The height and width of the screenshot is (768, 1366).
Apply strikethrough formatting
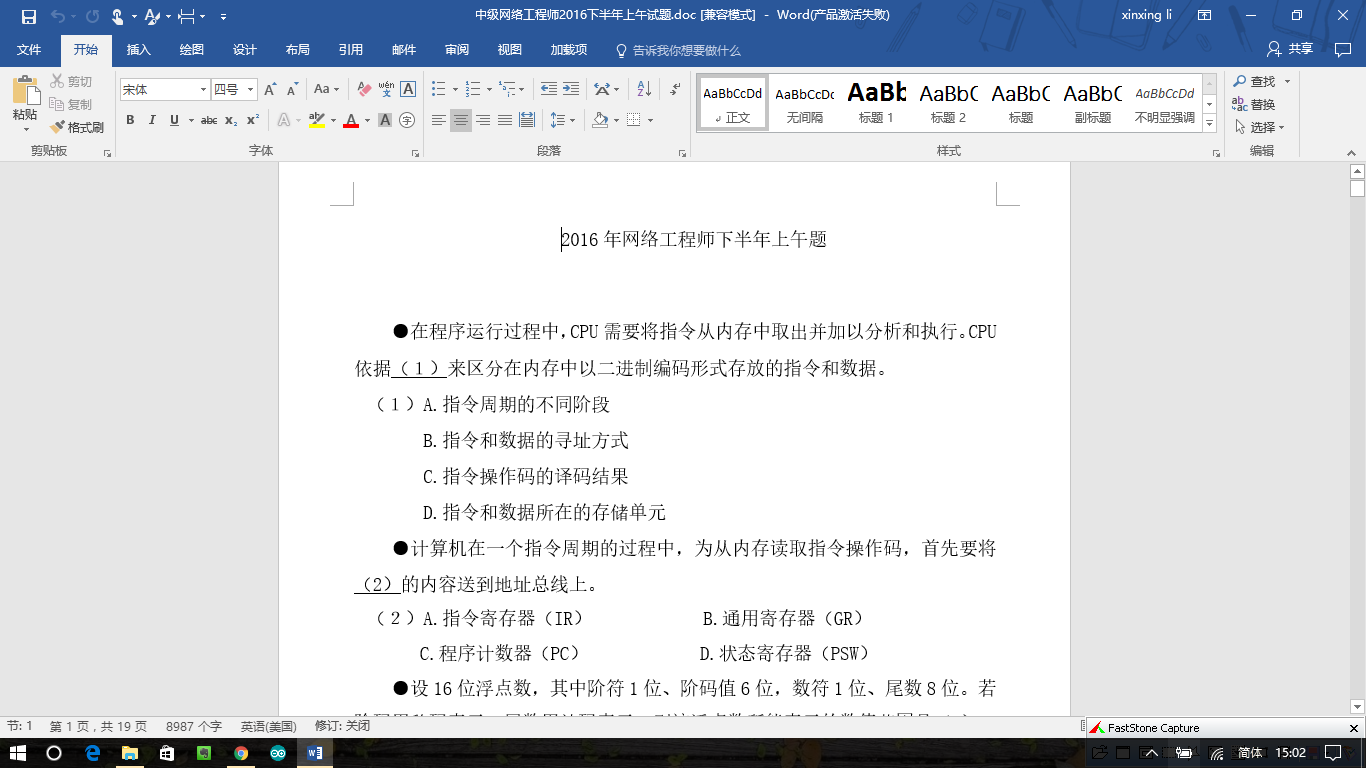pos(209,120)
